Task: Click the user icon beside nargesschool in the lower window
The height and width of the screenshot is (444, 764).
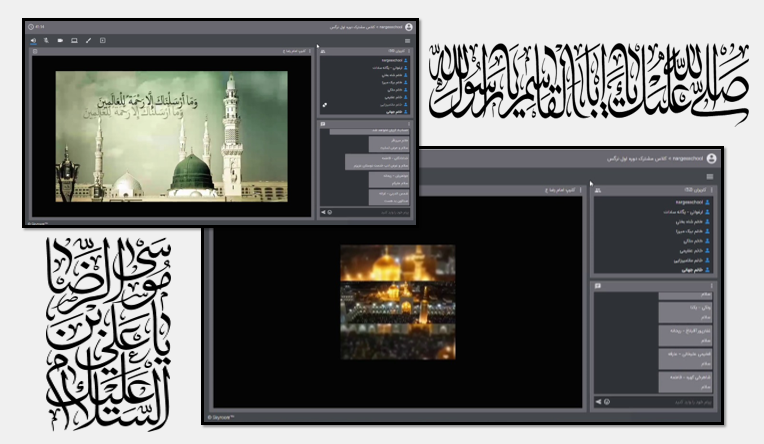Action: 707,202
